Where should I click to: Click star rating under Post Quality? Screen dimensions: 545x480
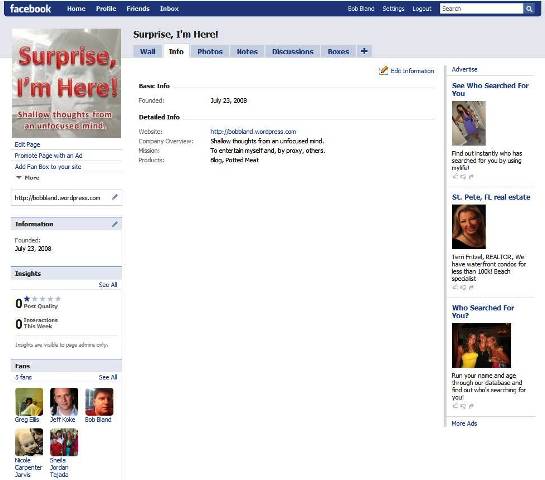pos(42,299)
